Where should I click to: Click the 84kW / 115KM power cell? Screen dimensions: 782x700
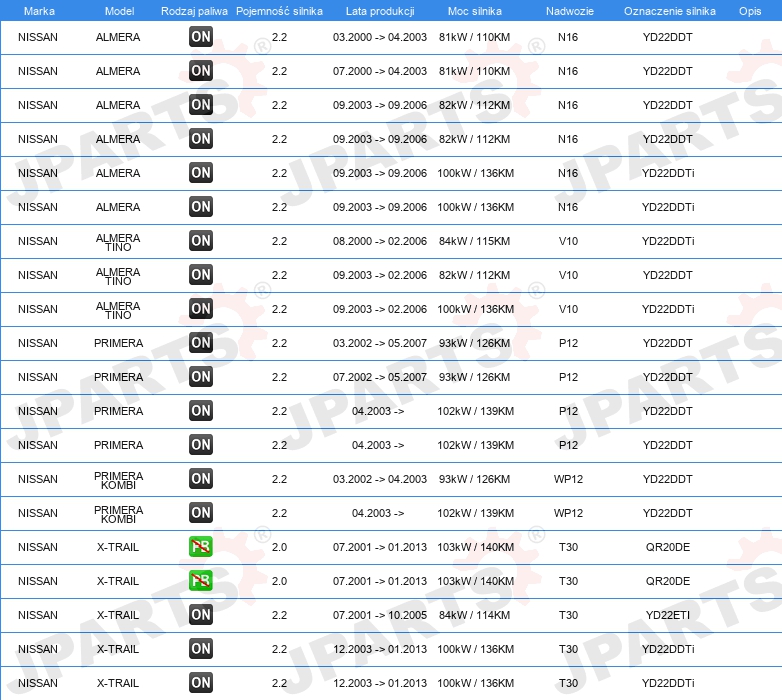click(x=474, y=241)
